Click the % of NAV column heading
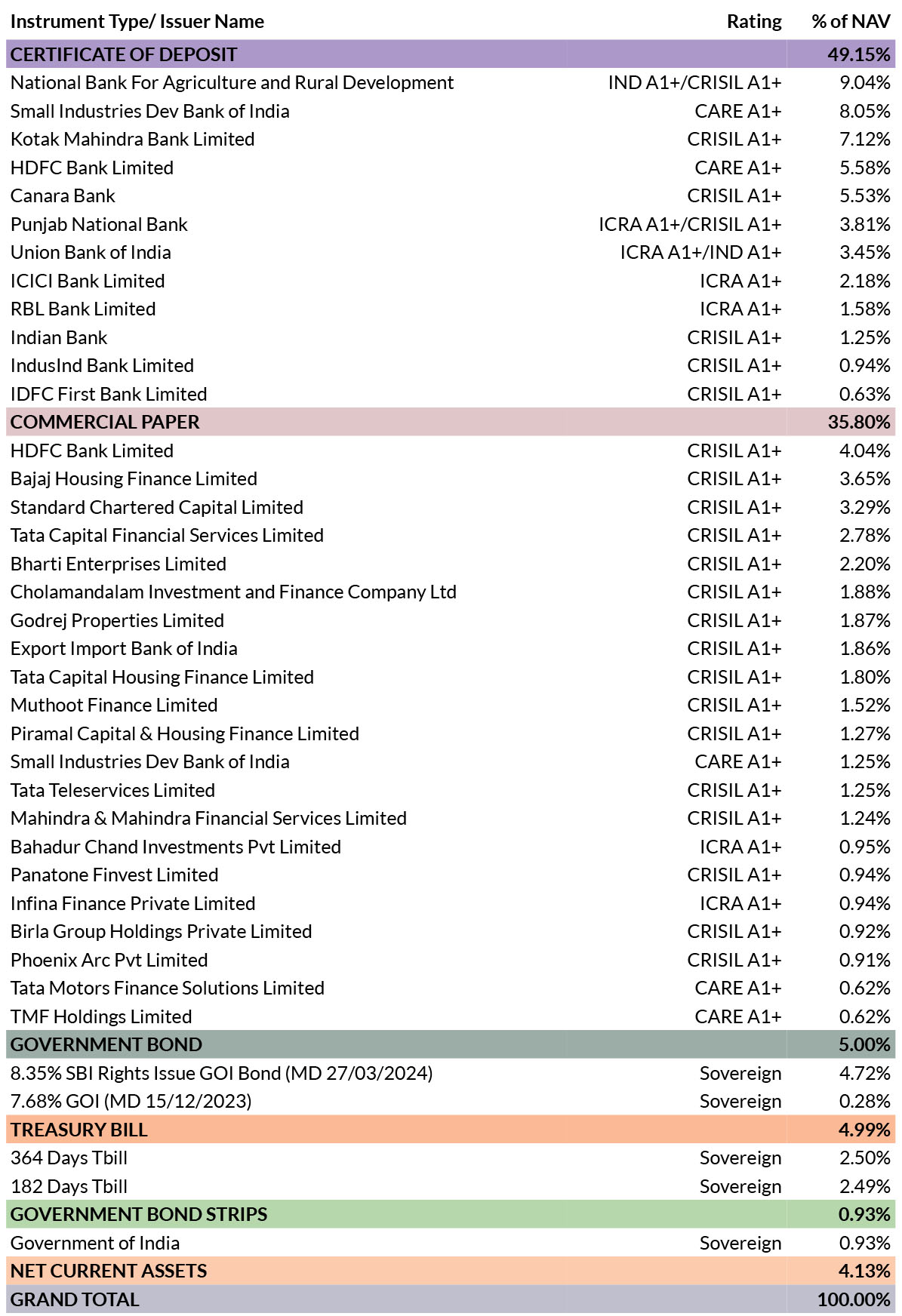This screenshot has width=902, height=1316. (851, 21)
